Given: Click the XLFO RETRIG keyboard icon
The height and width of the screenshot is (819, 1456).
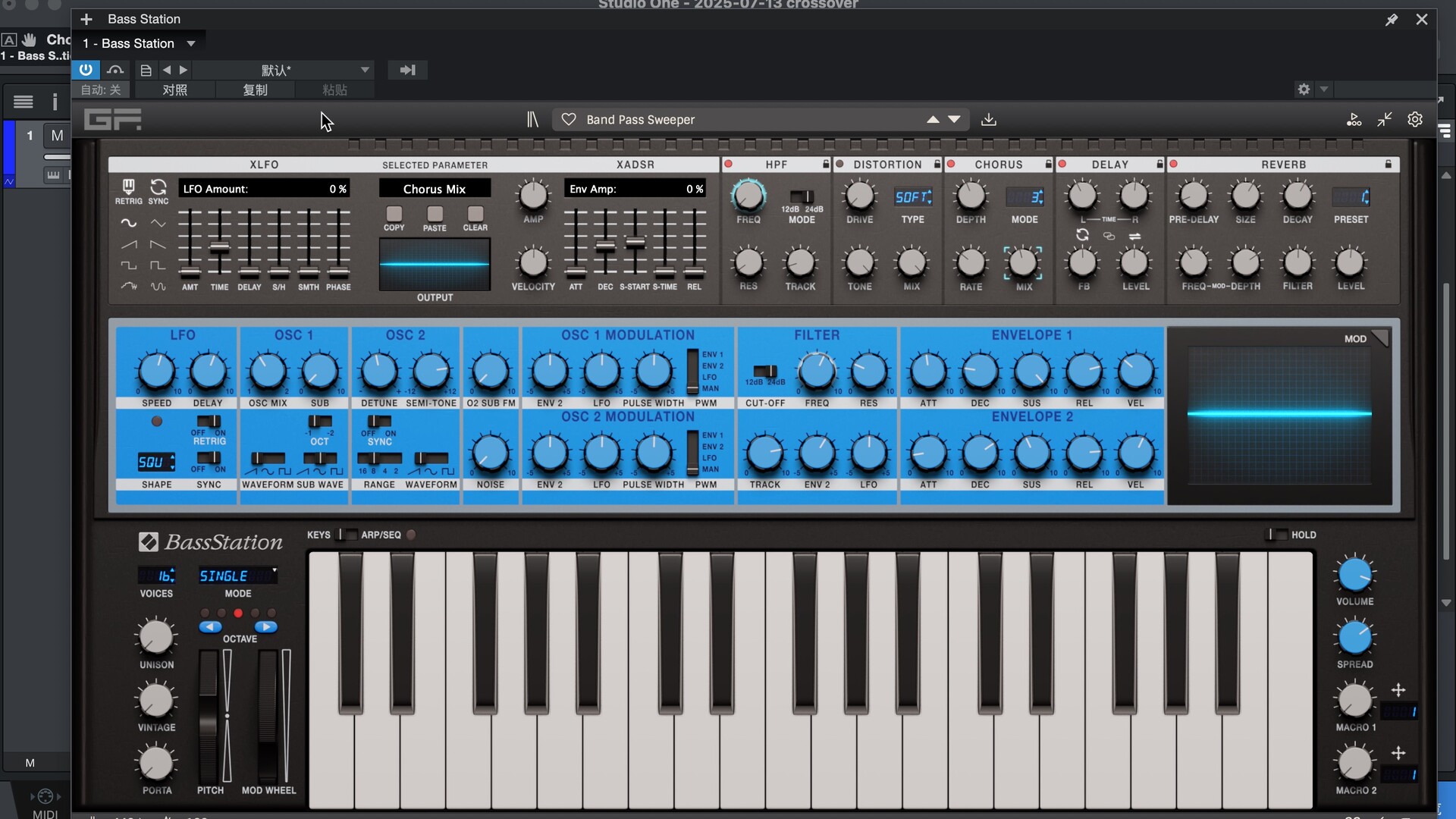Looking at the screenshot, I should 128,187.
